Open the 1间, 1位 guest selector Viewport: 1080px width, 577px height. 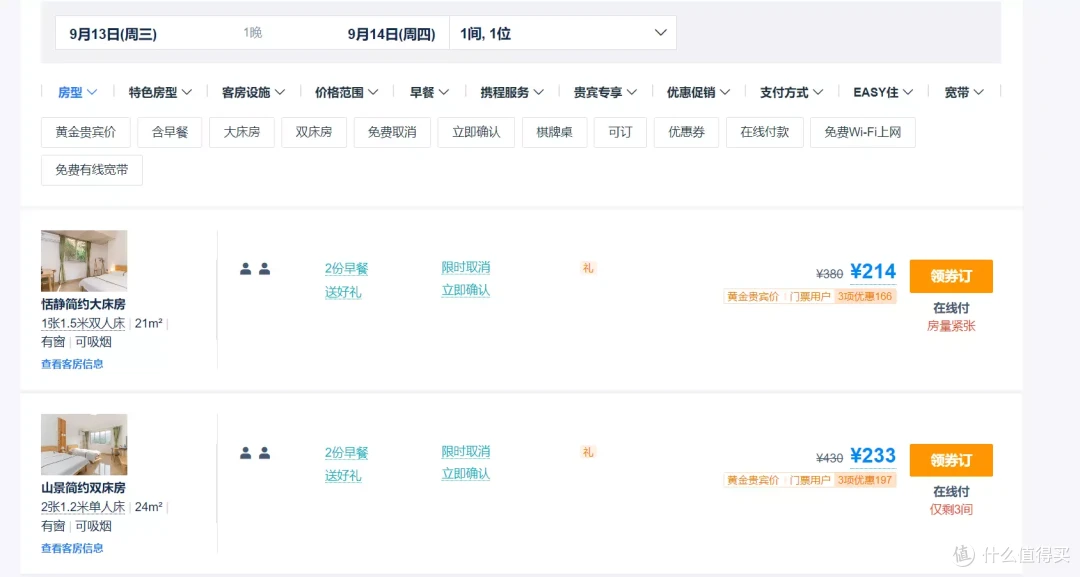point(563,33)
